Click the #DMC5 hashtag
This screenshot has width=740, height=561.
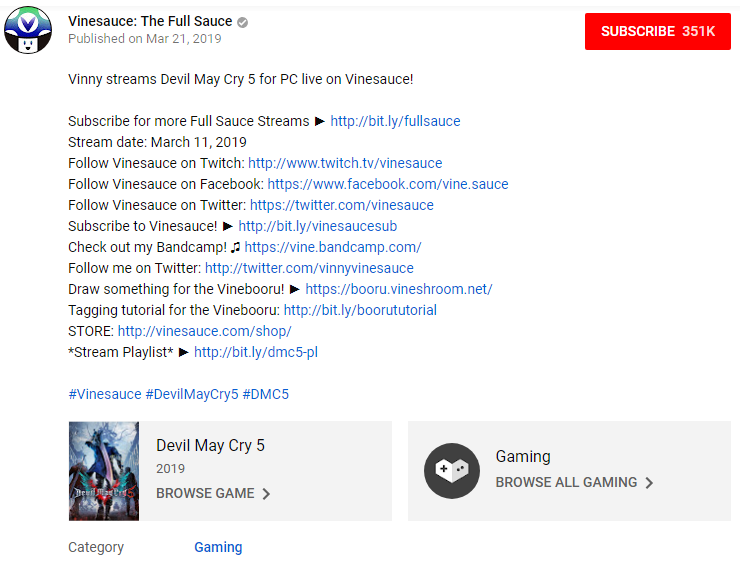coord(266,394)
